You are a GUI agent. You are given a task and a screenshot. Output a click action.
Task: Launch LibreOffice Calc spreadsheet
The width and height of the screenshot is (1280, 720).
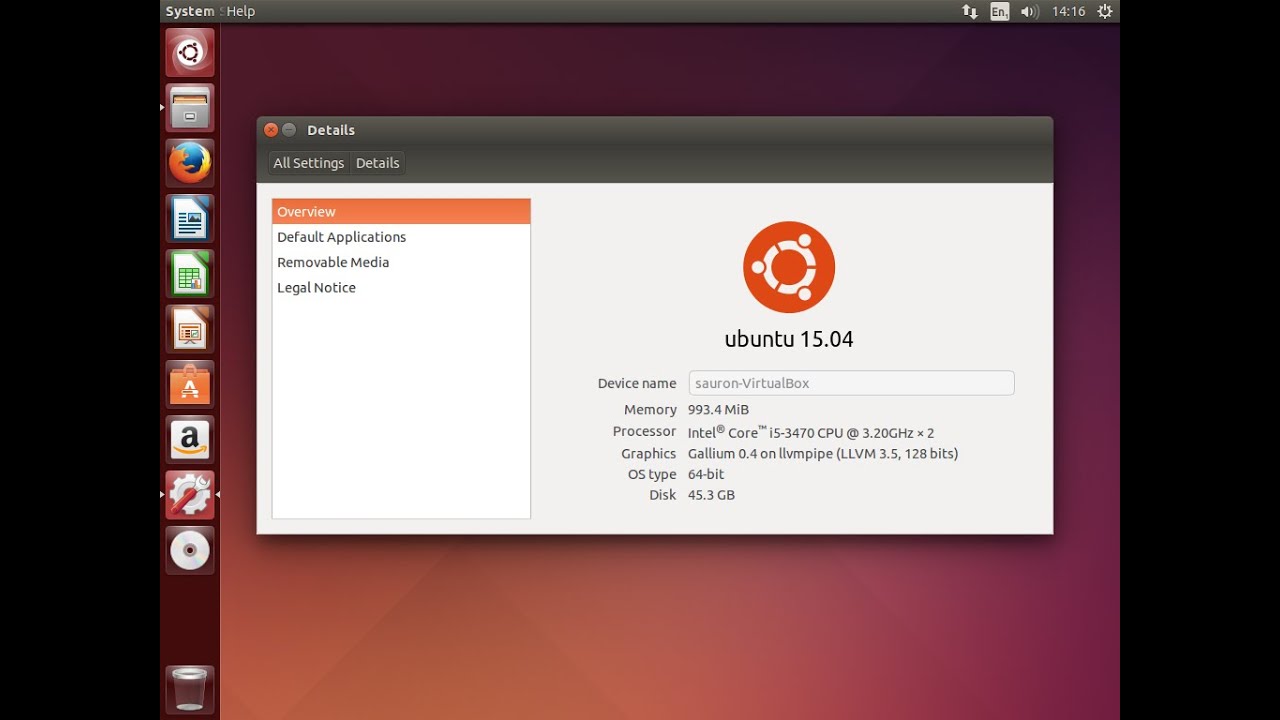[190, 273]
